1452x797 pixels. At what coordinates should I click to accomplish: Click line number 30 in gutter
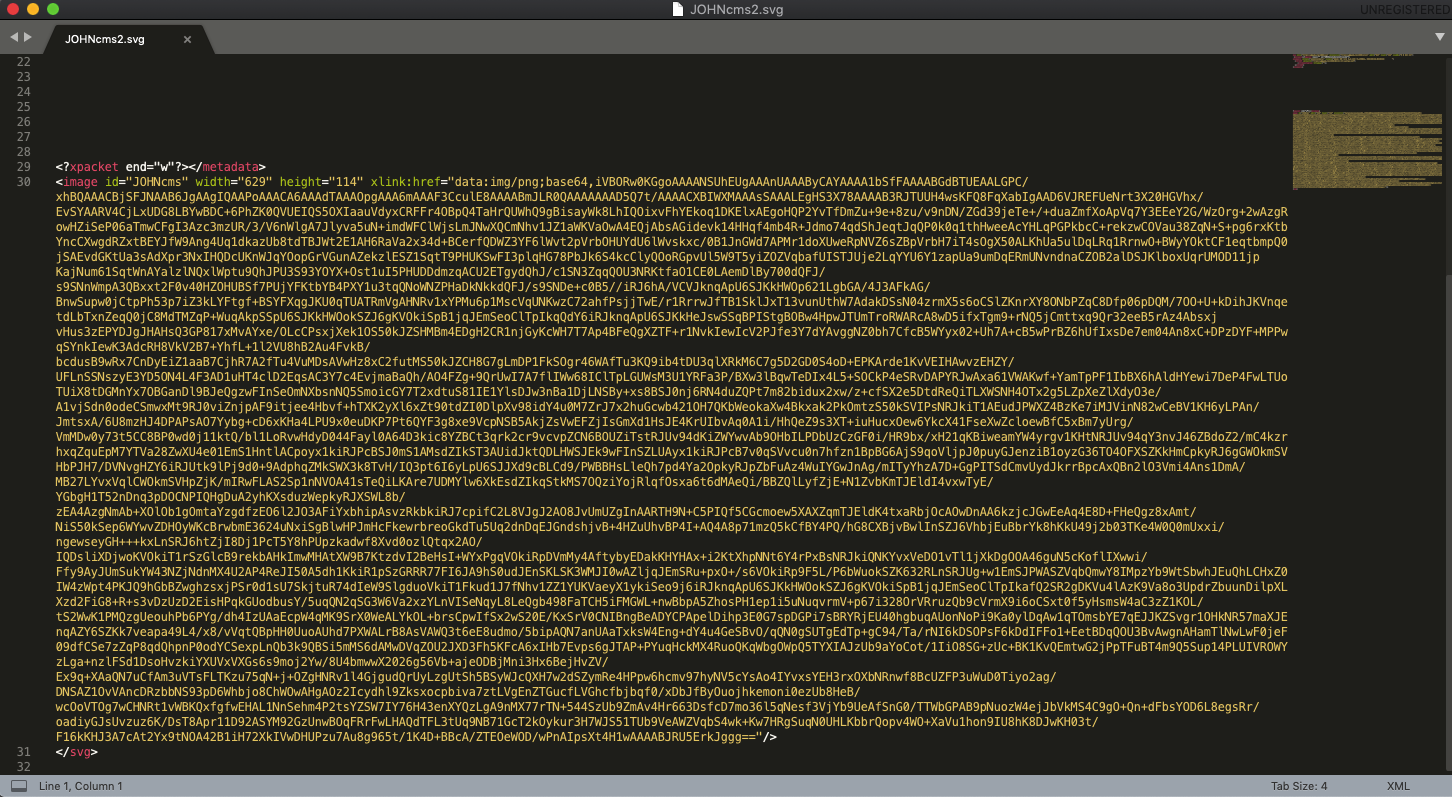tap(24, 182)
